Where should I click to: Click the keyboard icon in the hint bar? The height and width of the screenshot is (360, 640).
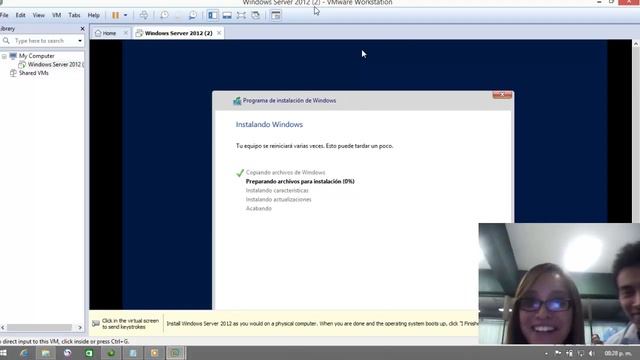[96, 324]
